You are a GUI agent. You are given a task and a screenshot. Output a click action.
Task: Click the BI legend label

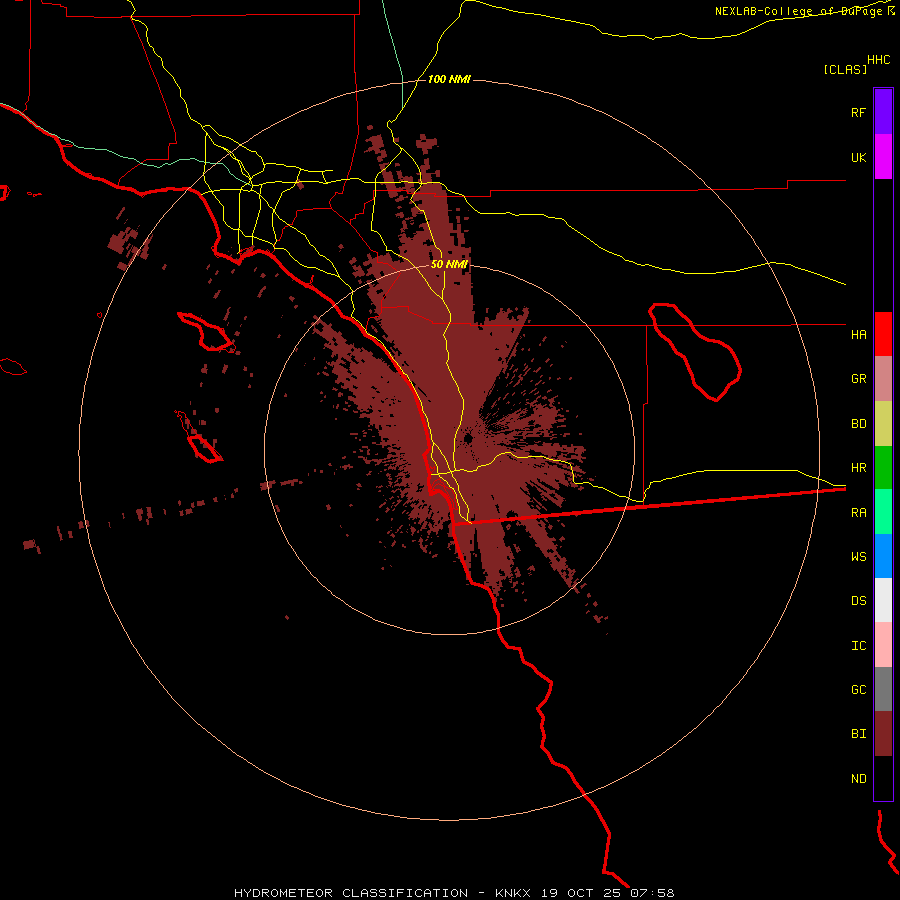pos(859,734)
